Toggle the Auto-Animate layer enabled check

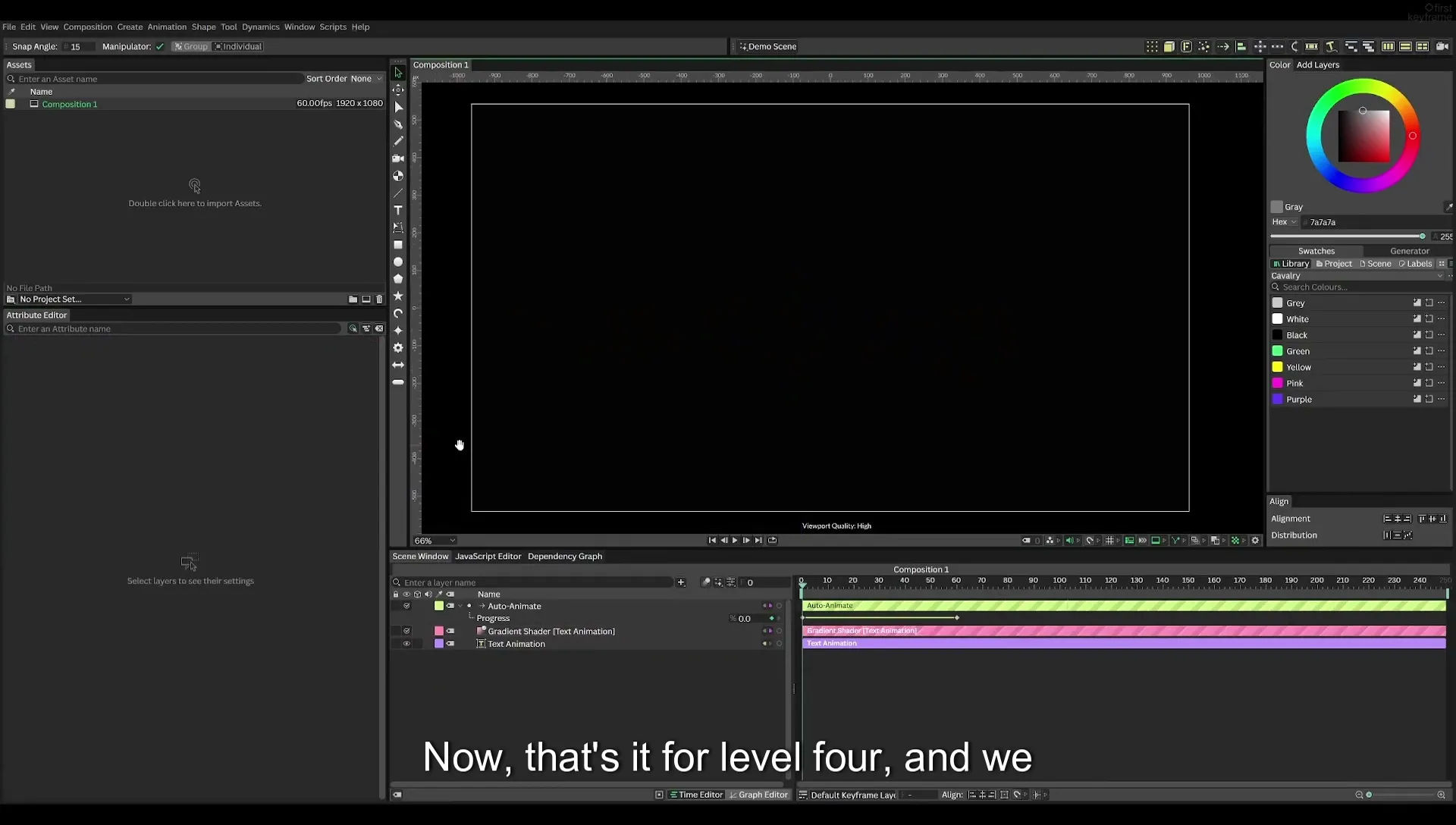coord(406,606)
